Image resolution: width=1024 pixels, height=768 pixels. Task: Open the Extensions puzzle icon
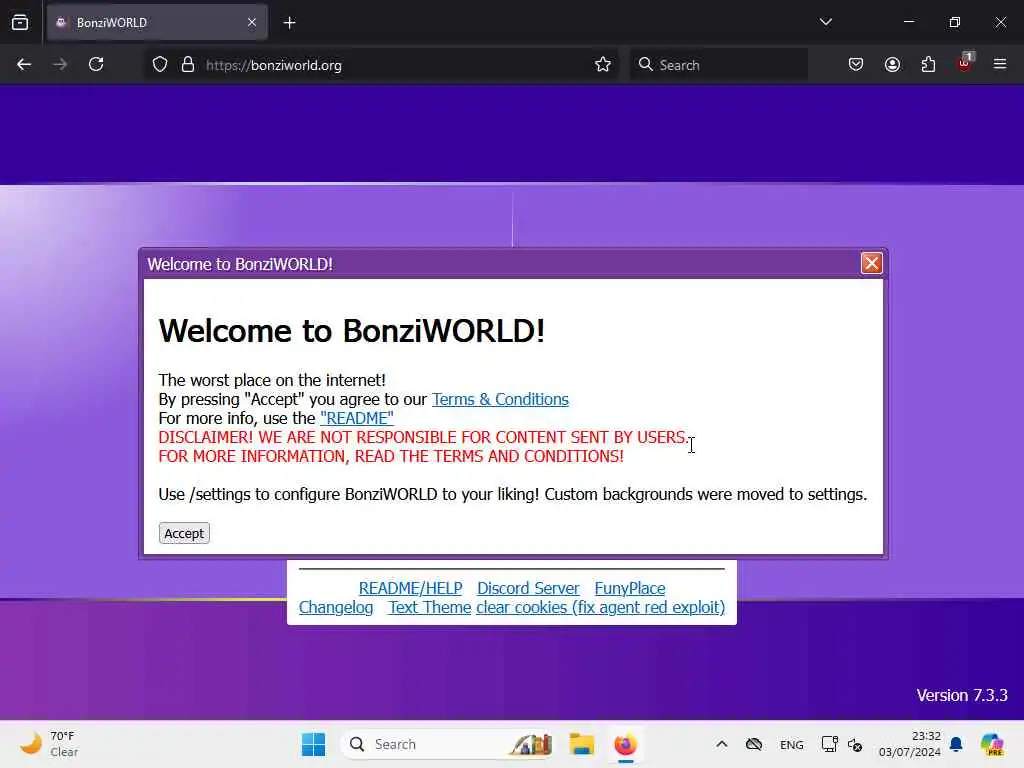pyautogui.click(x=928, y=65)
